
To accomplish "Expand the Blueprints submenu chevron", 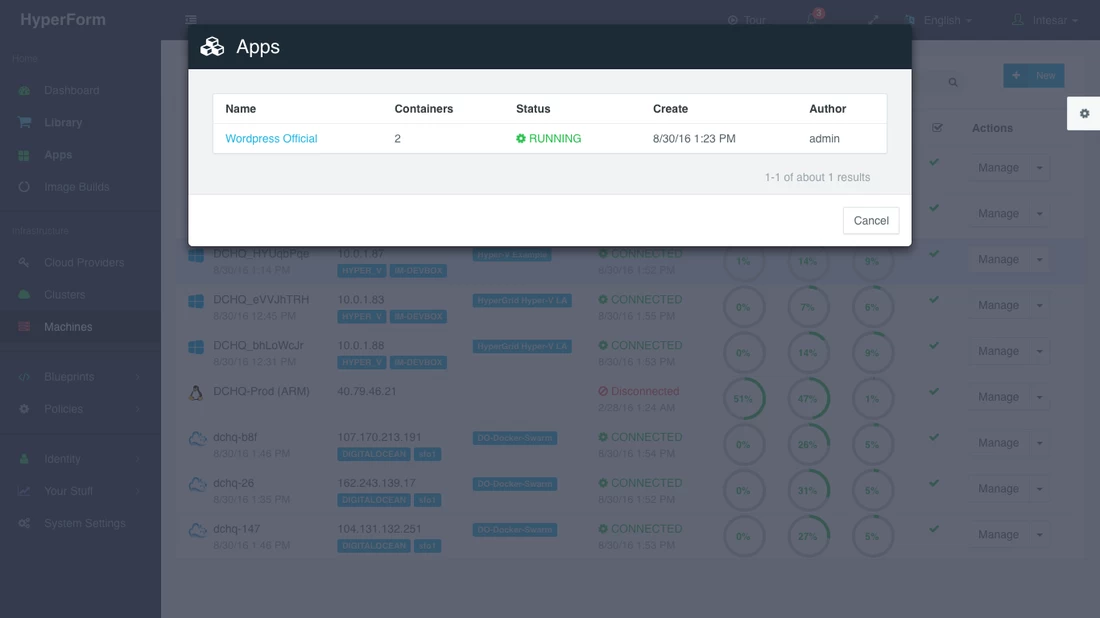I will pos(138,377).
